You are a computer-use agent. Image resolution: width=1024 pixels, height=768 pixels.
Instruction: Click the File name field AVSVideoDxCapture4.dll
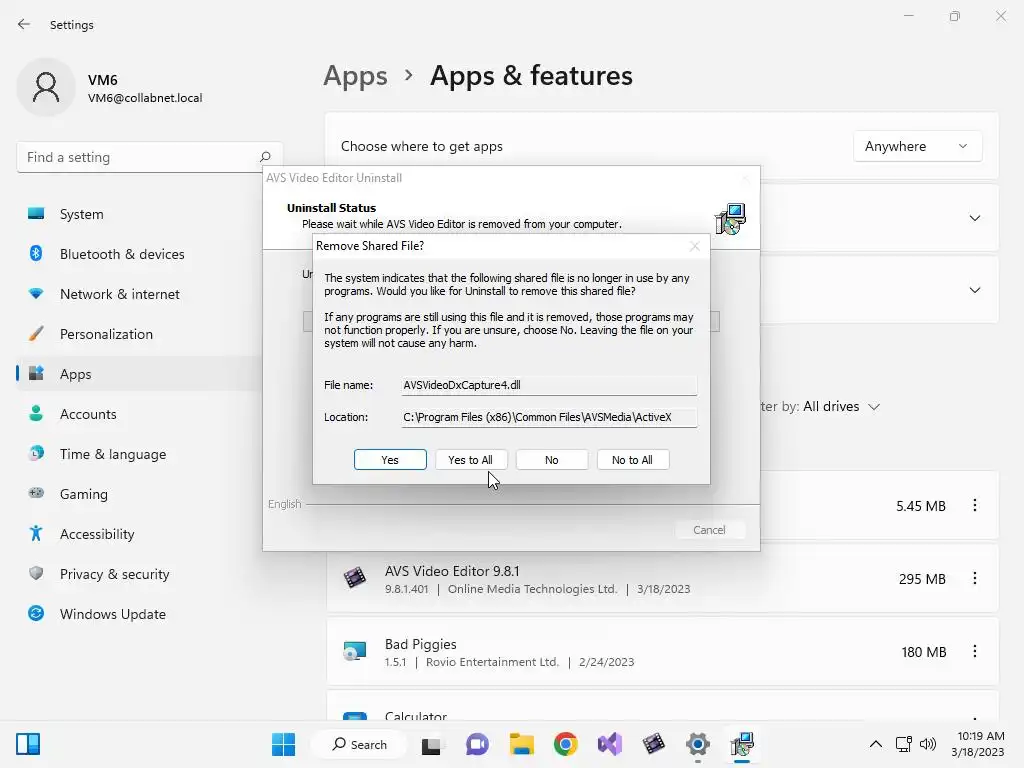point(549,385)
